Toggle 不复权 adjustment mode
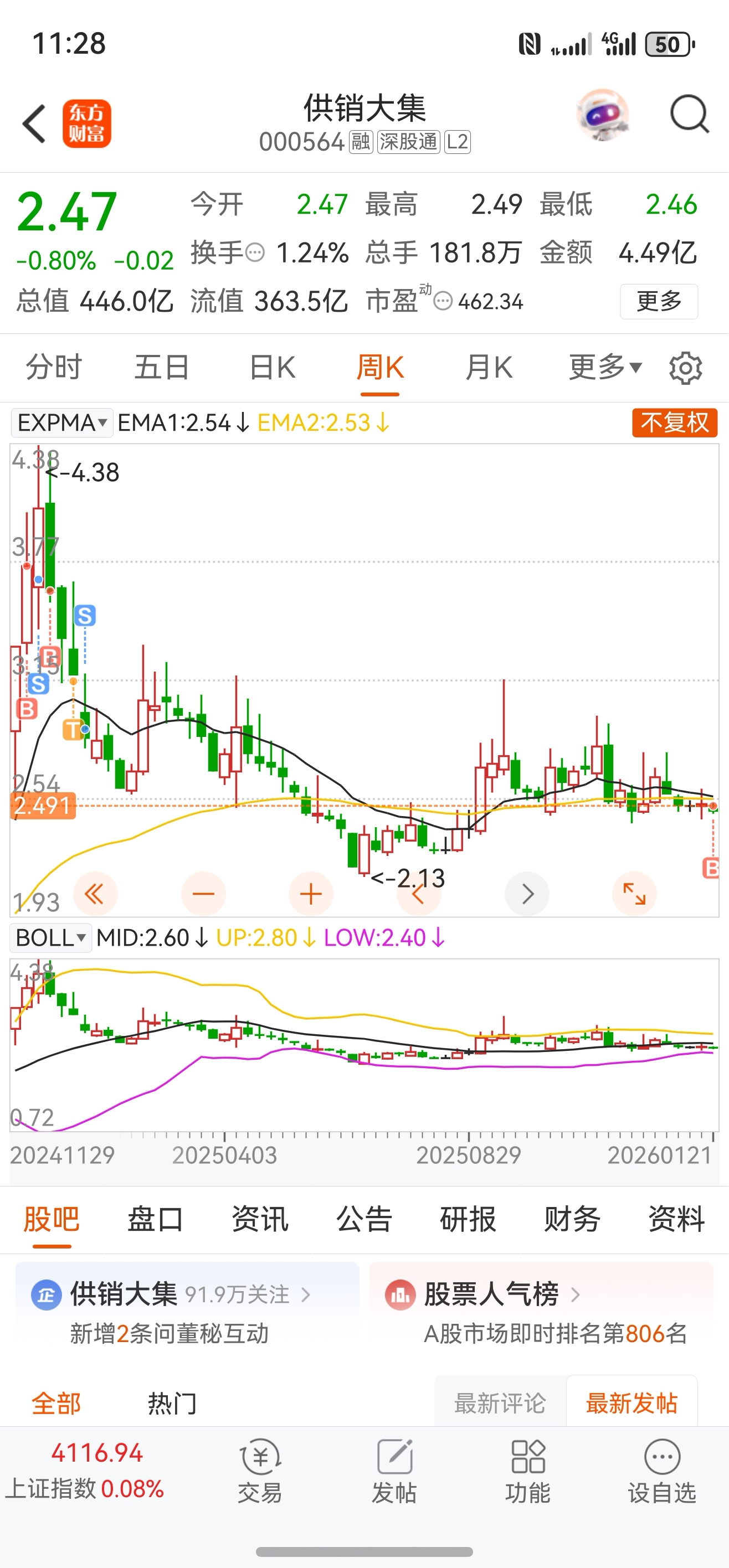The height and width of the screenshot is (1568, 729). [x=675, y=422]
